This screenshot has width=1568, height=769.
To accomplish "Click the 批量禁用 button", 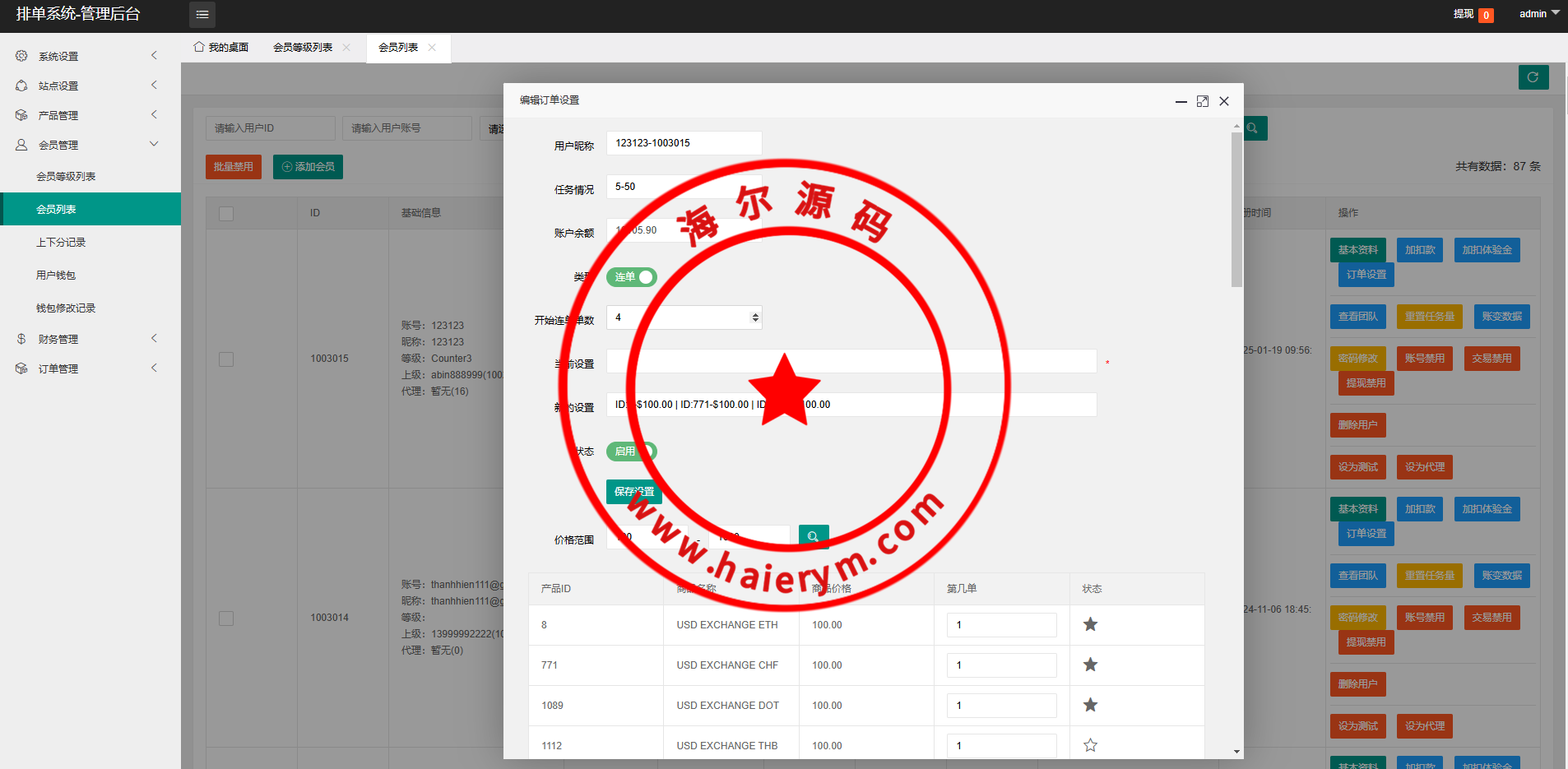I will click(234, 167).
